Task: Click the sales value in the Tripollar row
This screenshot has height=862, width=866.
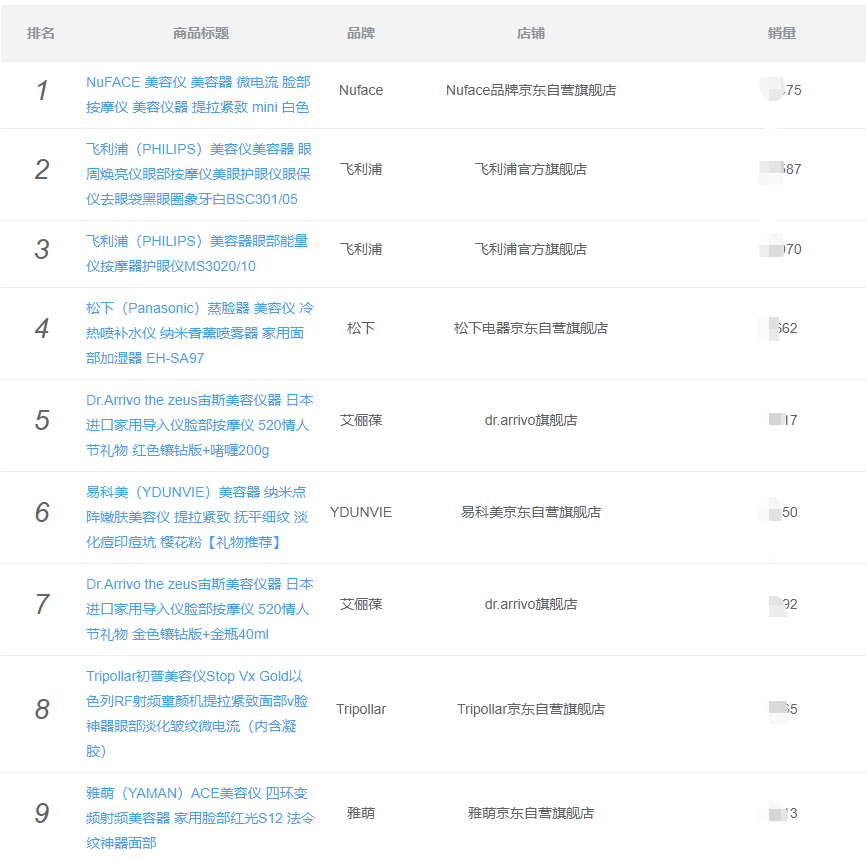Action: pyautogui.click(x=783, y=709)
